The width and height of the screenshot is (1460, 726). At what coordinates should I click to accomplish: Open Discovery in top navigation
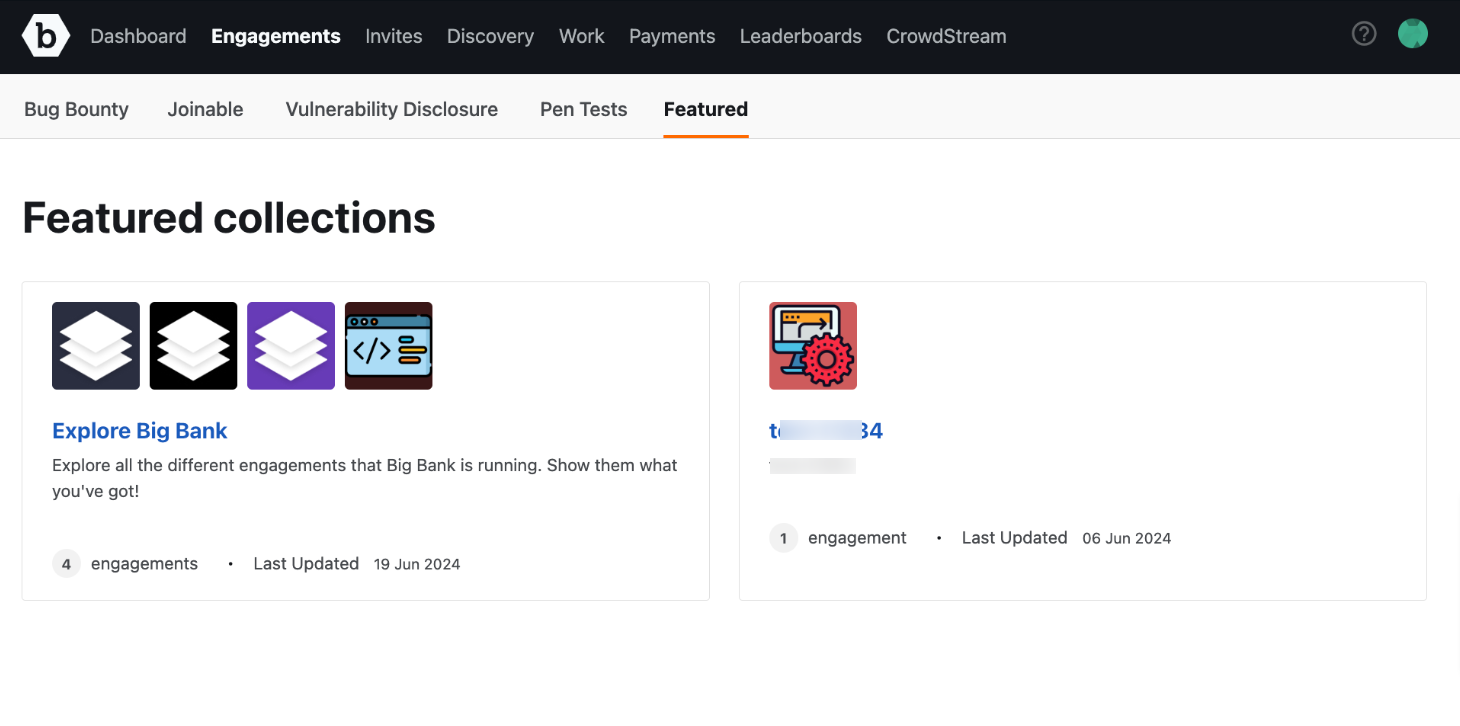pyautogui.click(x=490, y=36)
